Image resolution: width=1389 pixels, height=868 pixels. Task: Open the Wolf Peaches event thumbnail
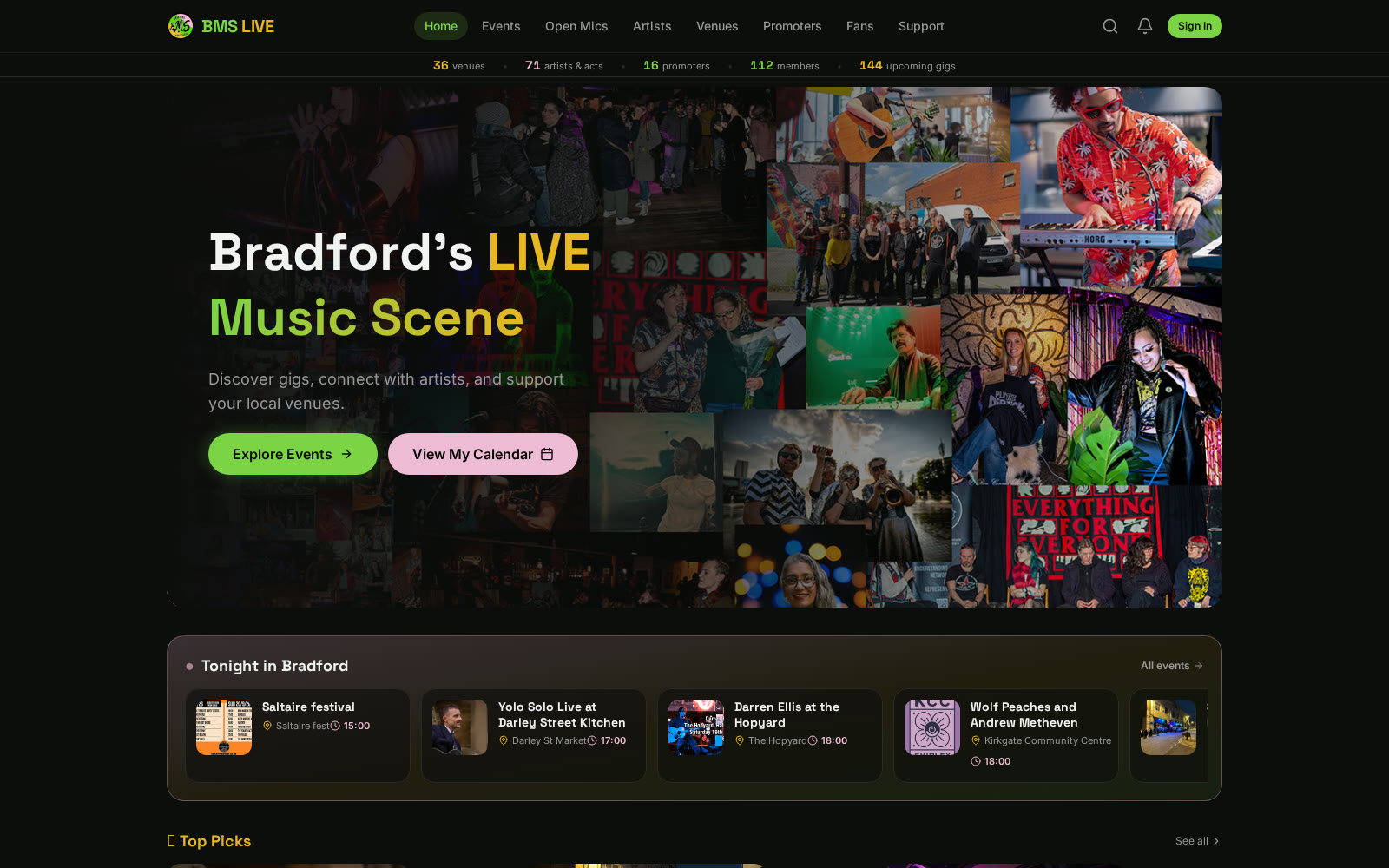tap(932, 727)
